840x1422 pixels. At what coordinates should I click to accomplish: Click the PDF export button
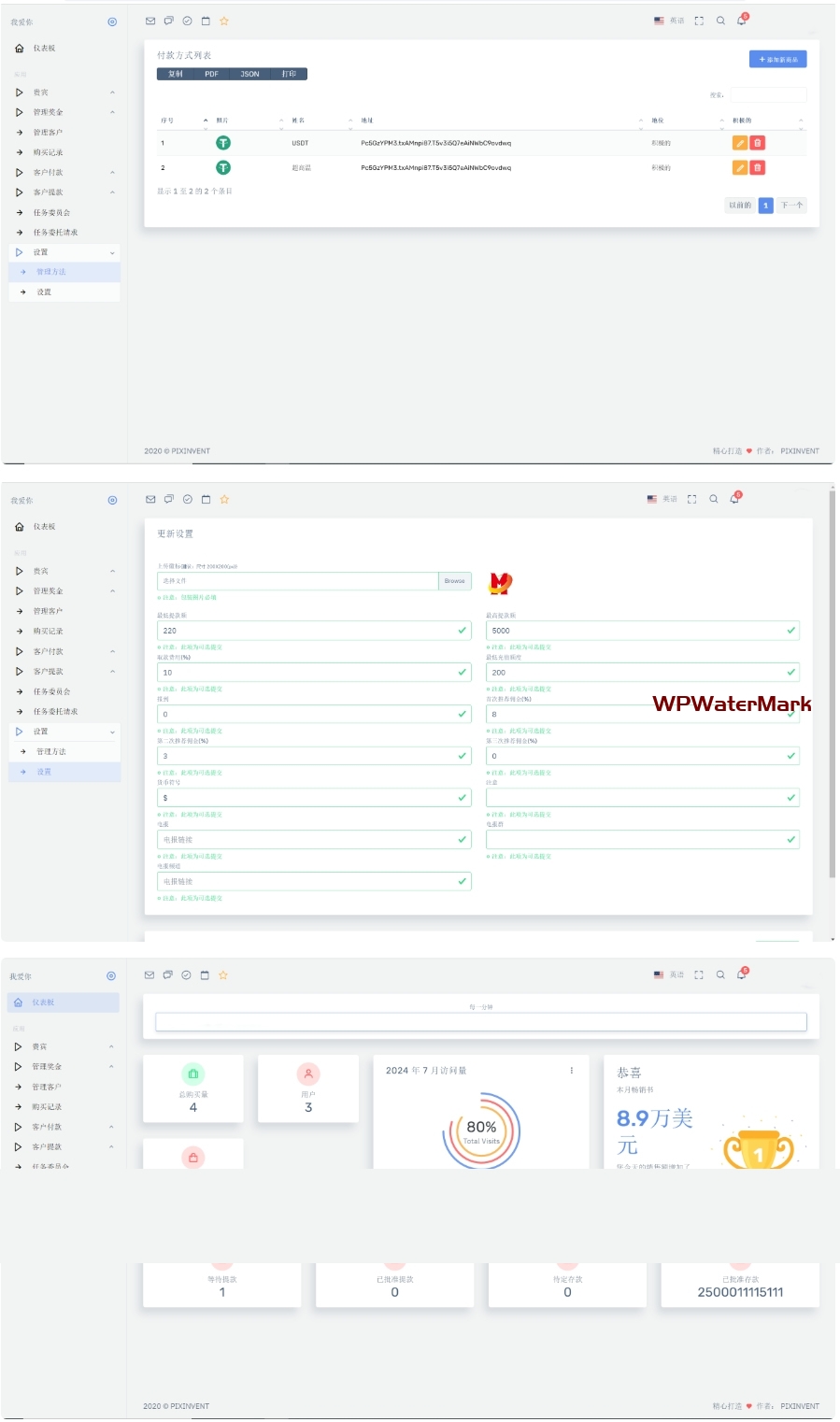coord(212,74)
